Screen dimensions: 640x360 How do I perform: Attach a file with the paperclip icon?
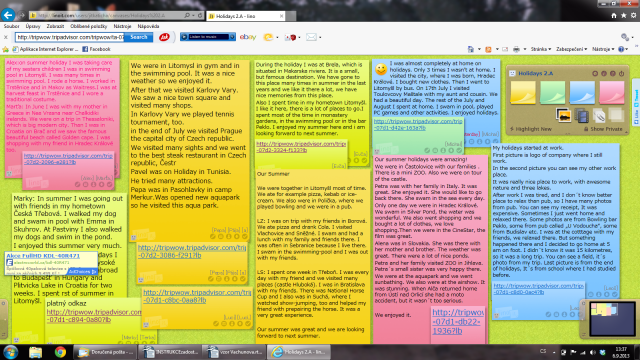[599, 116]
